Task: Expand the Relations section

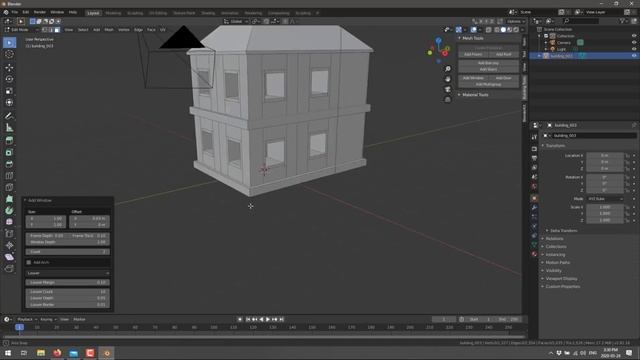Action: pyautogui.click(x=553, y=238)
